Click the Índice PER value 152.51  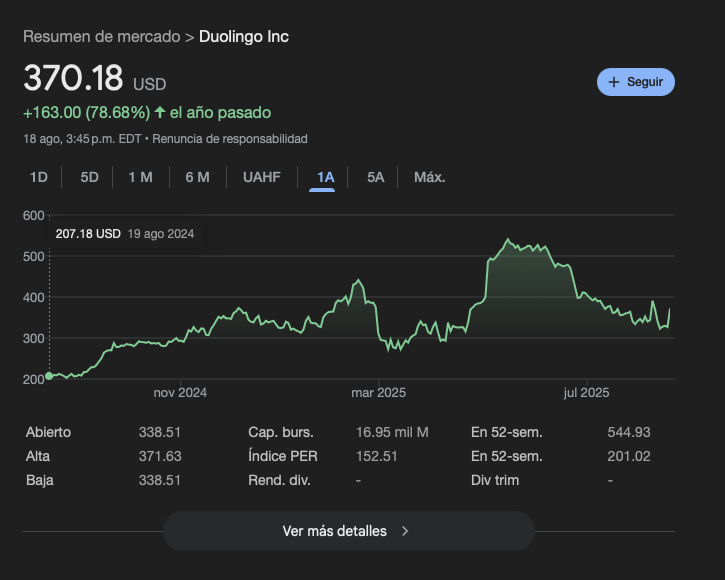[x=376, y=456]
